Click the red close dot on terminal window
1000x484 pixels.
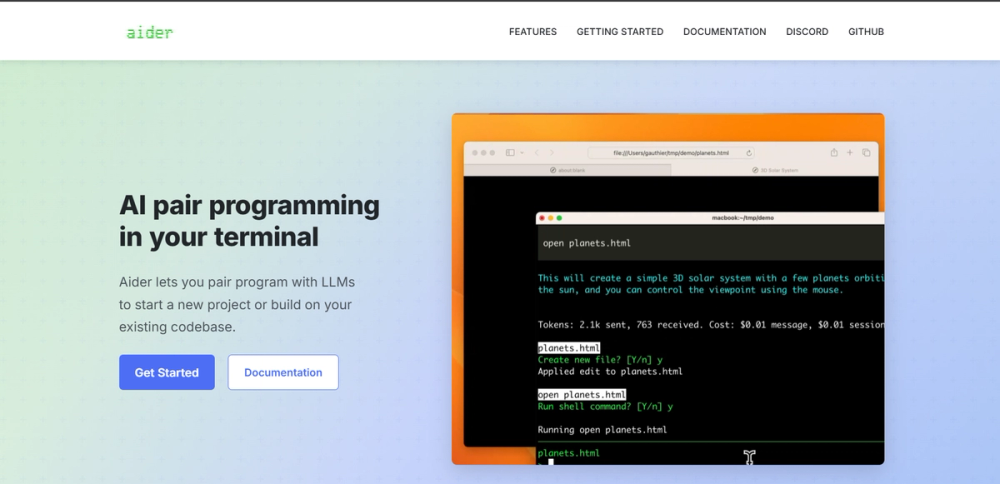pyautogui.click(x=542, y=218)
